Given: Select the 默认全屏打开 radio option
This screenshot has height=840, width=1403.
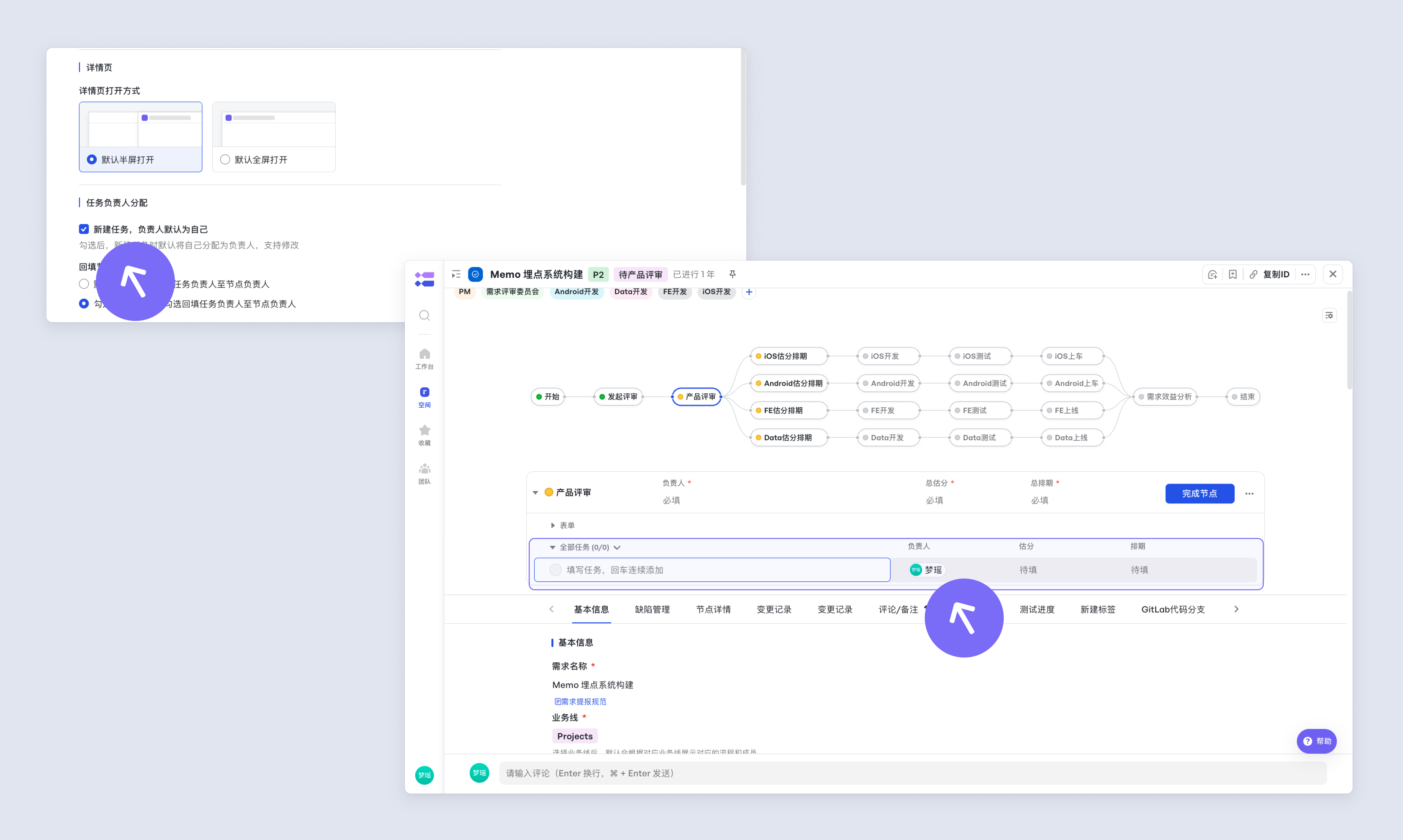Looking at the screenshot, I should click(225, 160).
